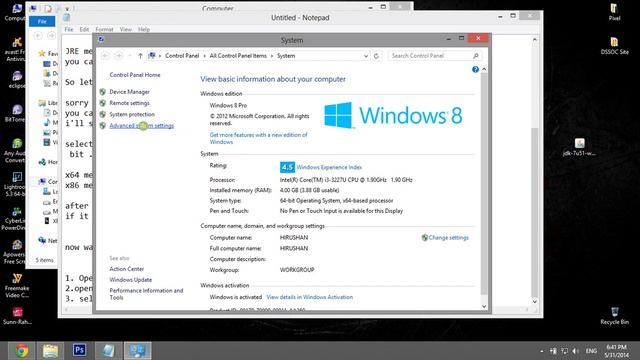Click the Notepad icon in the taskbar
The width and height of the screenshot is (640, 360).
[x=108, y=351]
